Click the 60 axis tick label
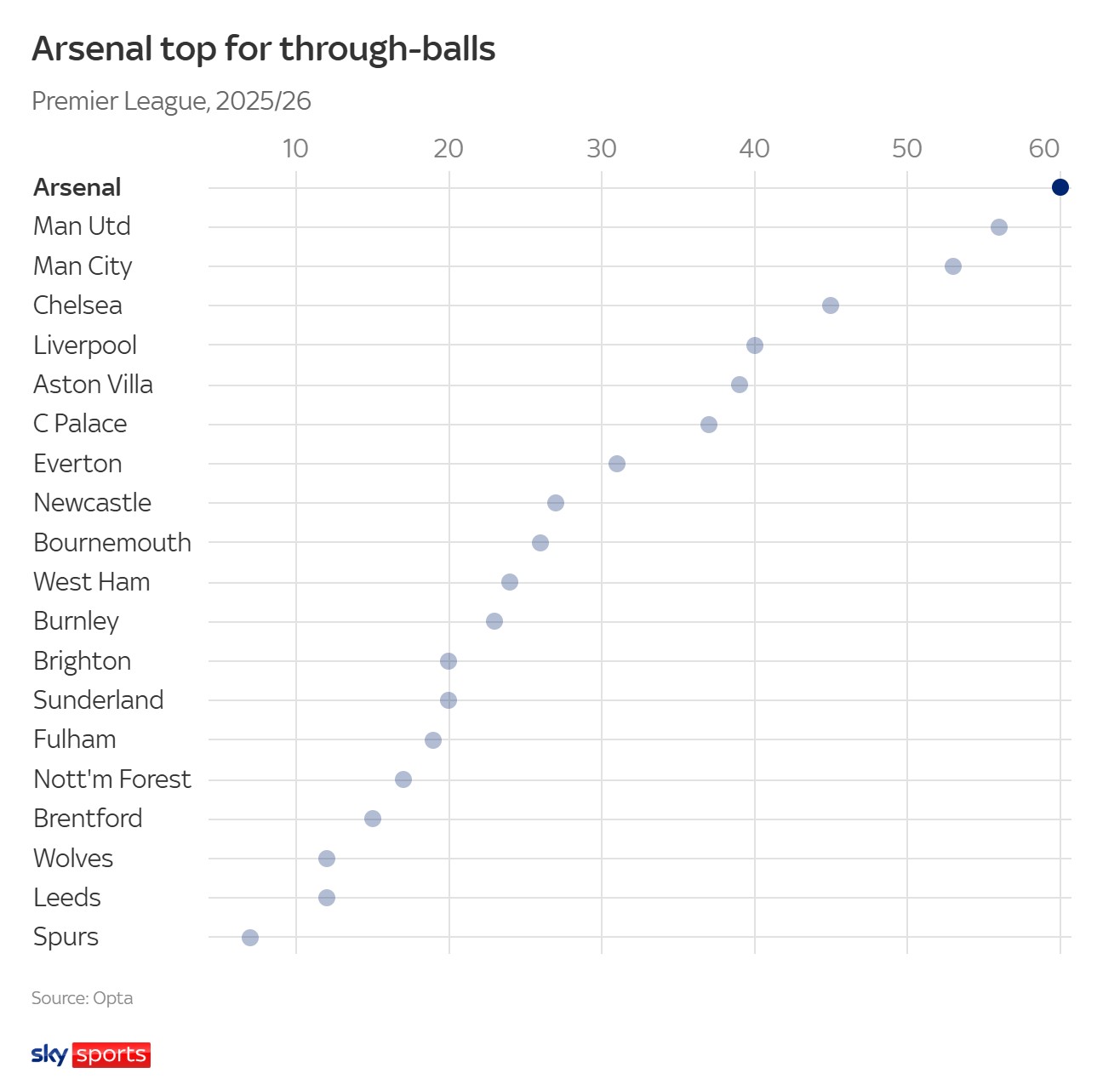 [1043, 149]
